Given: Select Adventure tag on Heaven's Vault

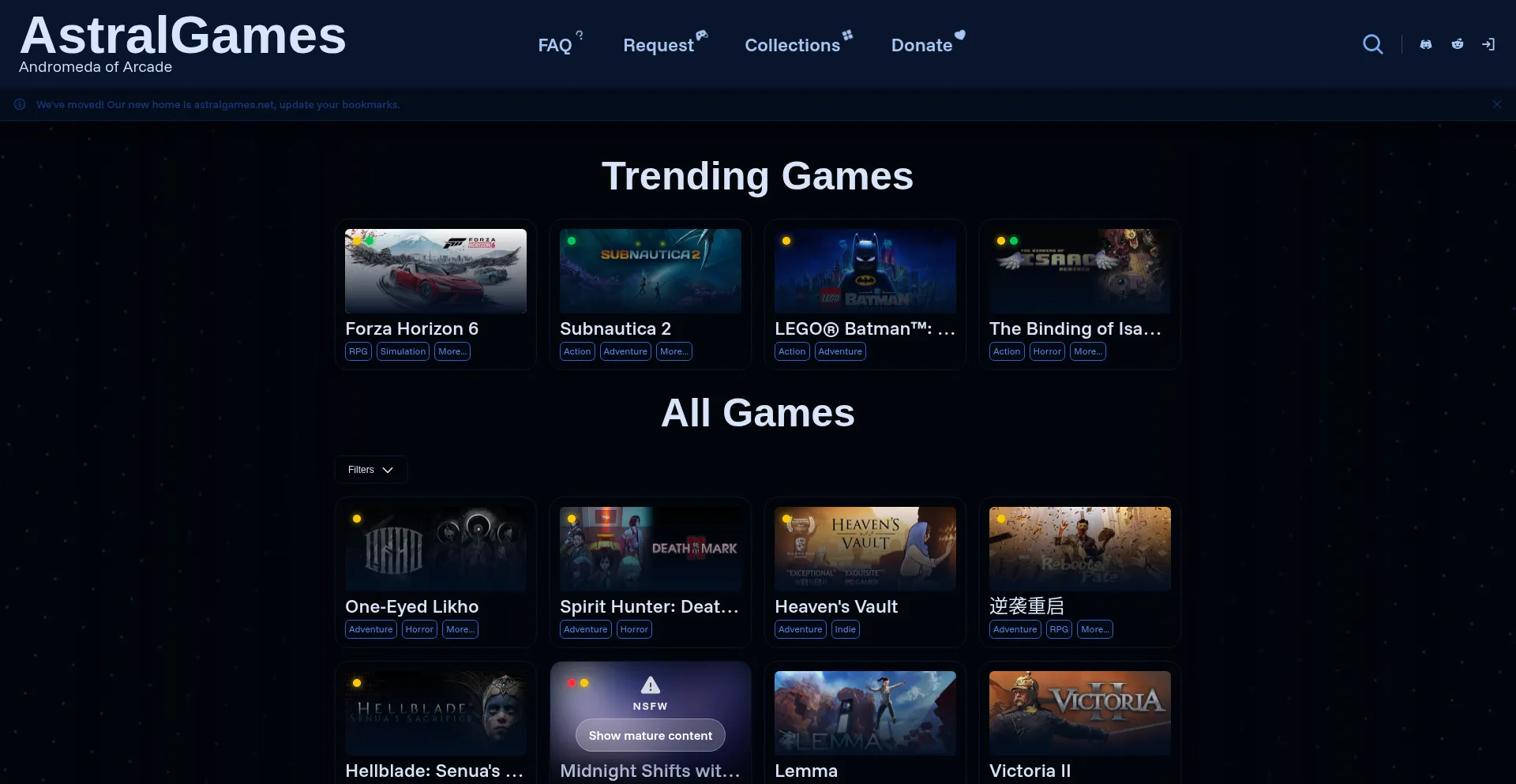Looking at the screenshot, I should 801,629.
